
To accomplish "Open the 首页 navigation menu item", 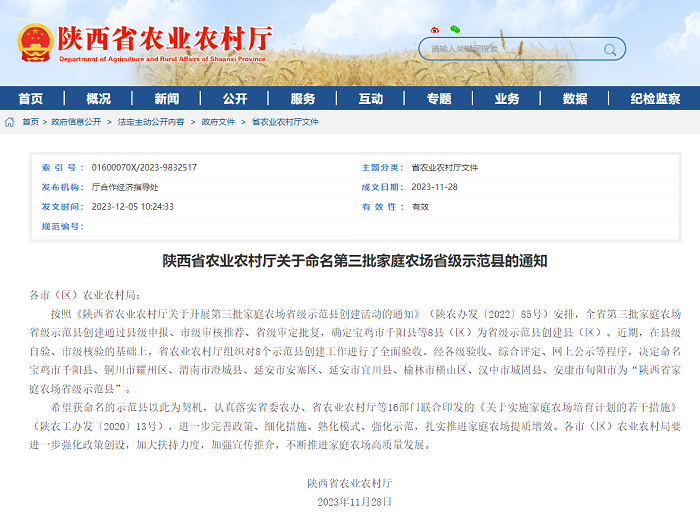I will pos(31,99).
